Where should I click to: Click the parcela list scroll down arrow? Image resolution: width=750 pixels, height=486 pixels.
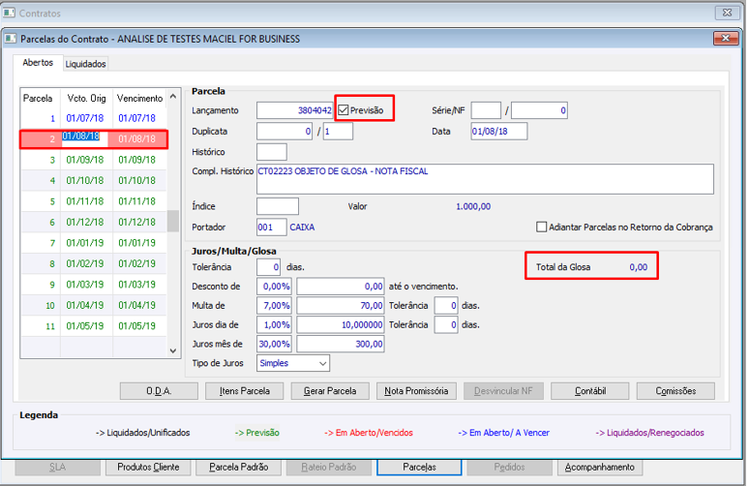(173, 351)
